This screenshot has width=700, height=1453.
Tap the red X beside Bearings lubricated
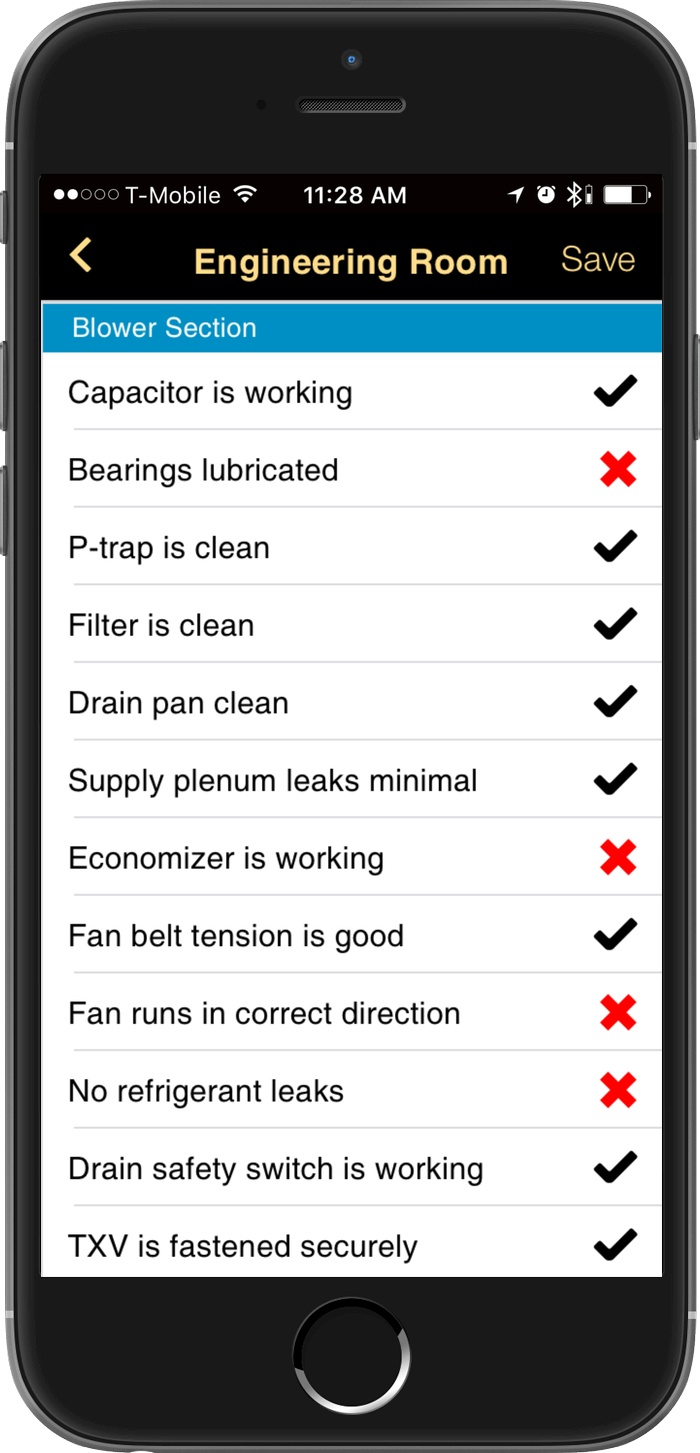tap(617, 469)
